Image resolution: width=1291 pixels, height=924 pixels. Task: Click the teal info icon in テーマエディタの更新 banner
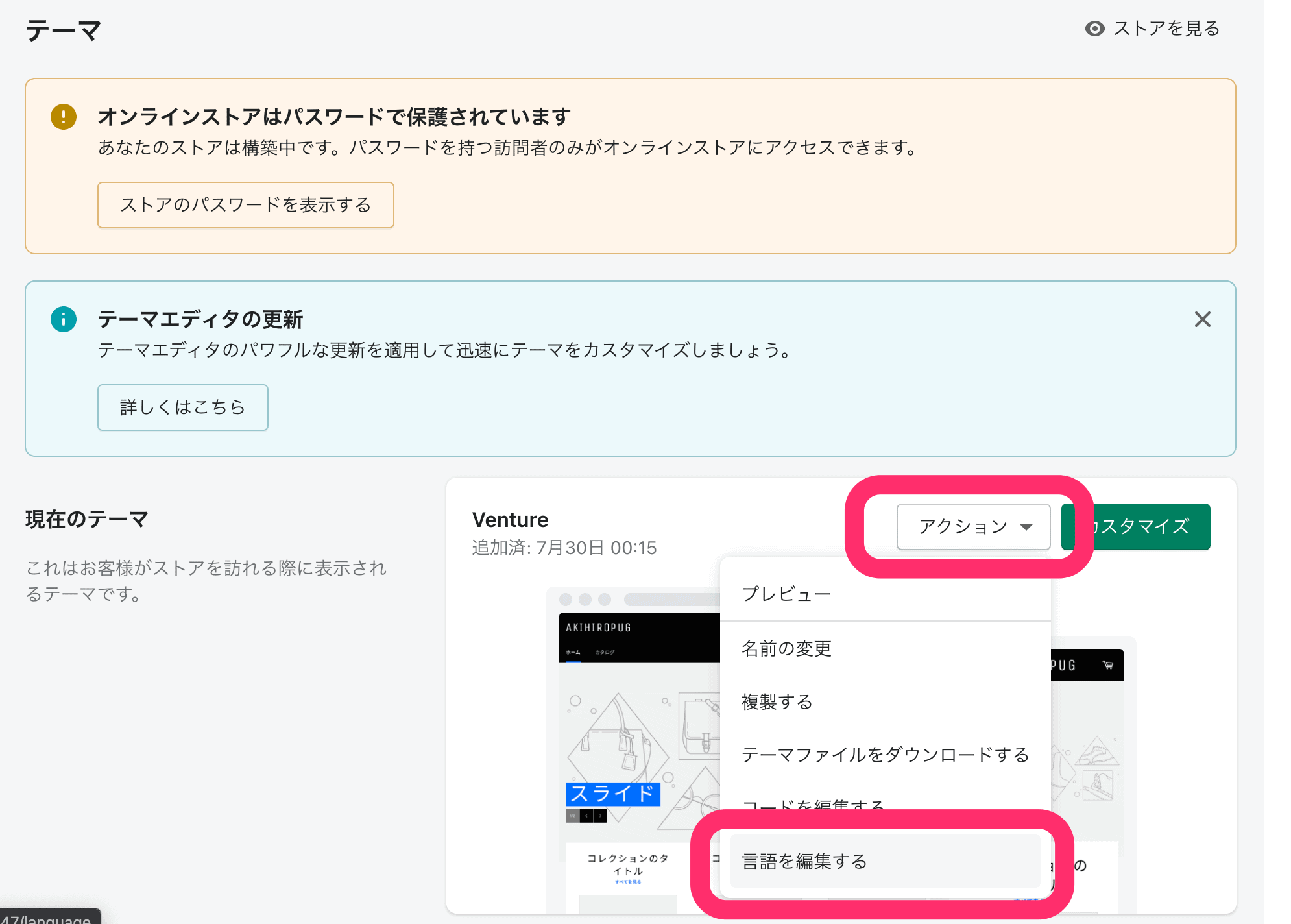(64, 319)
